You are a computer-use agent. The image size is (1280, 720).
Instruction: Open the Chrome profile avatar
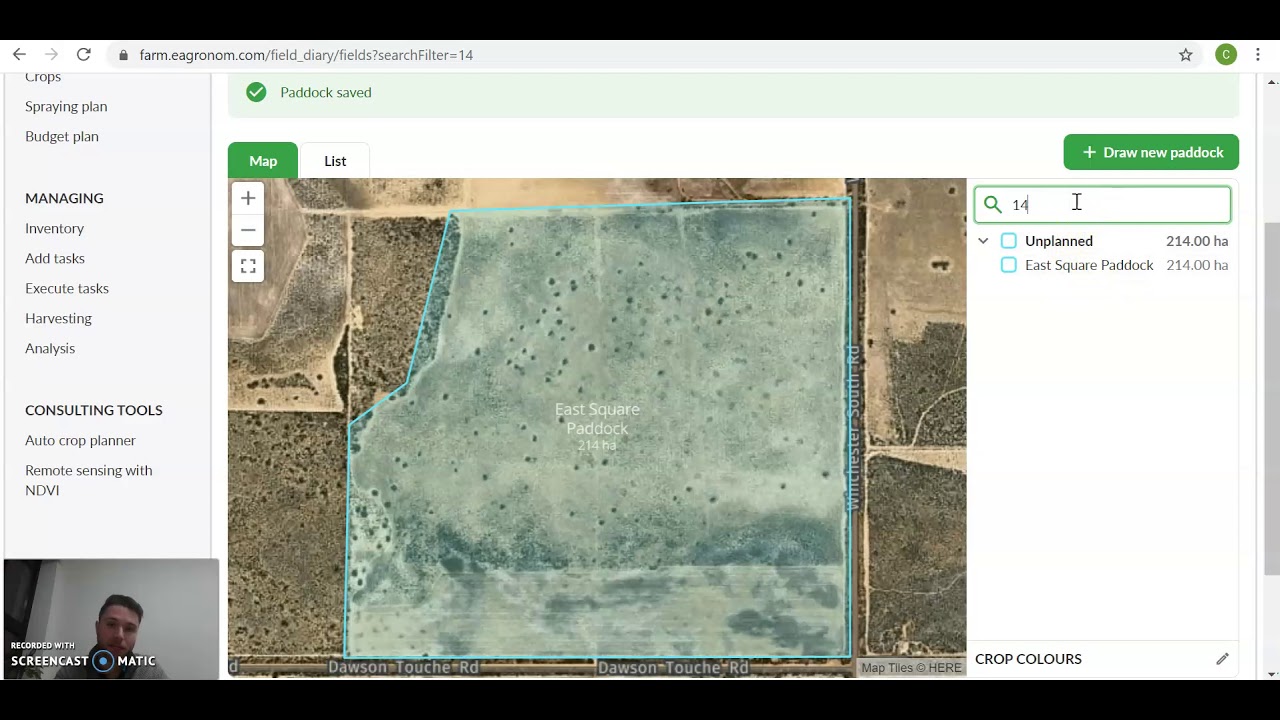tap(1226, 55)
